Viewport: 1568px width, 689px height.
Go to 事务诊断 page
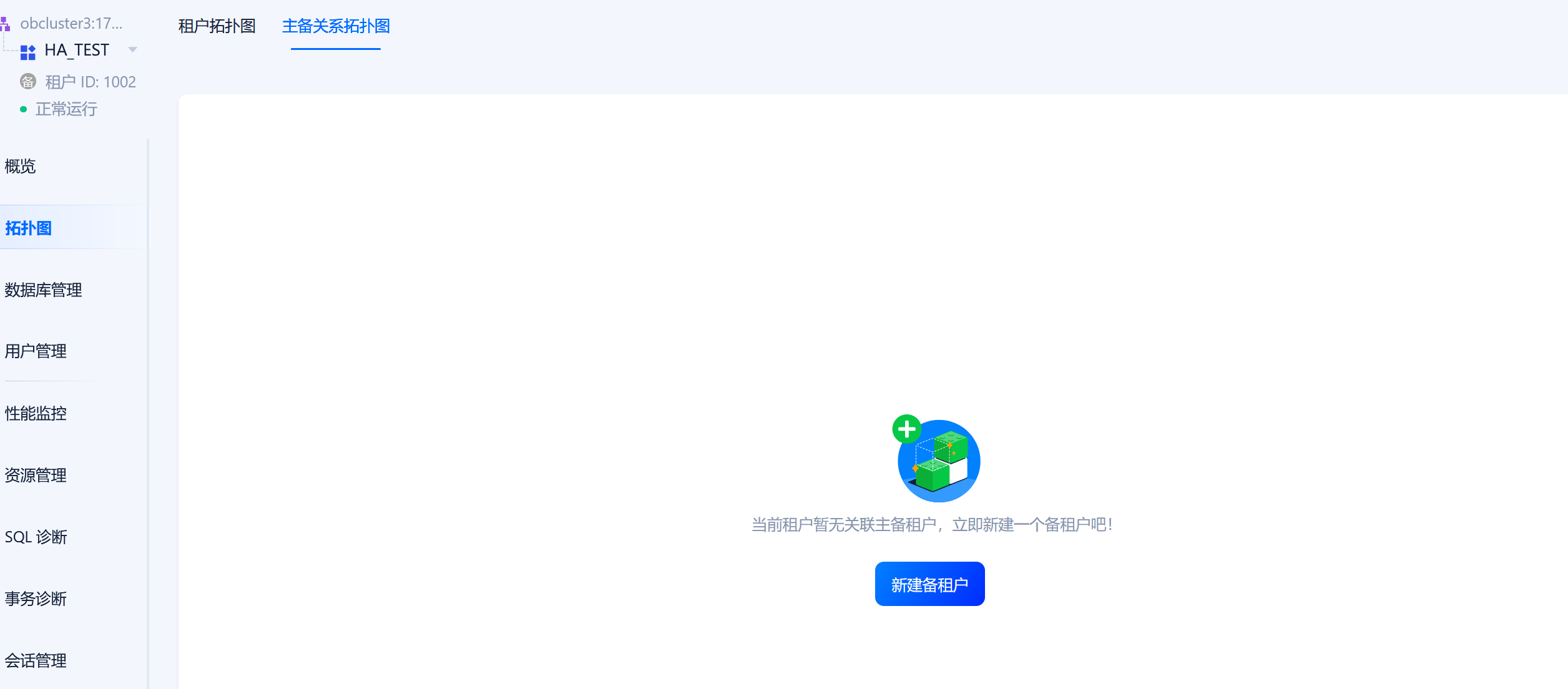[36, 599]
